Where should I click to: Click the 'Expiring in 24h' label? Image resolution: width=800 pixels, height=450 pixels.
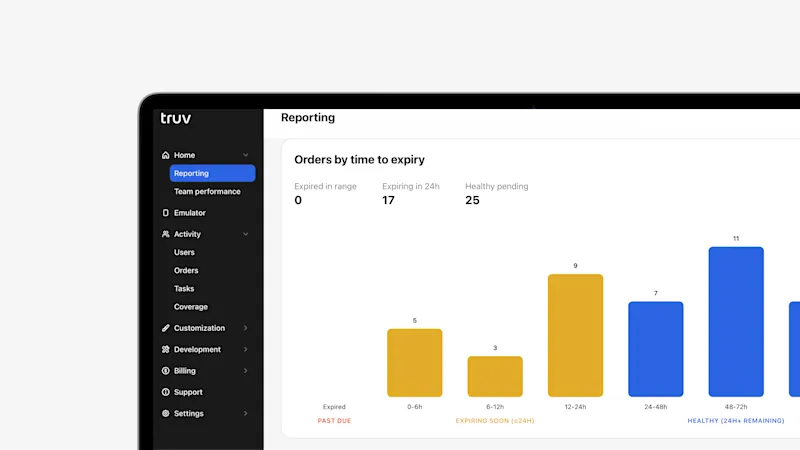pyautogui.click(x=411, y=187)
